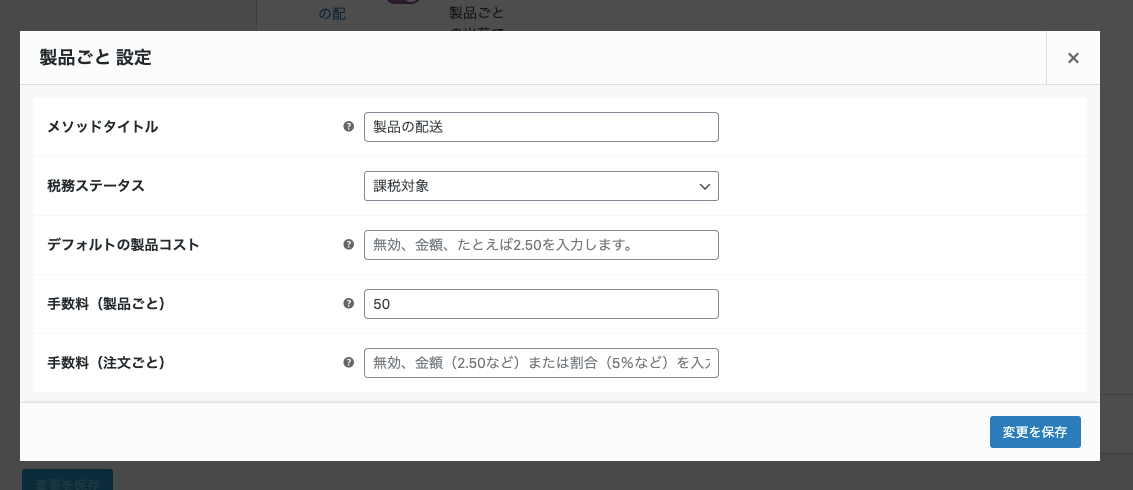
Task: Open the 税務ステータス dropdown
Action: click(541, 186)
